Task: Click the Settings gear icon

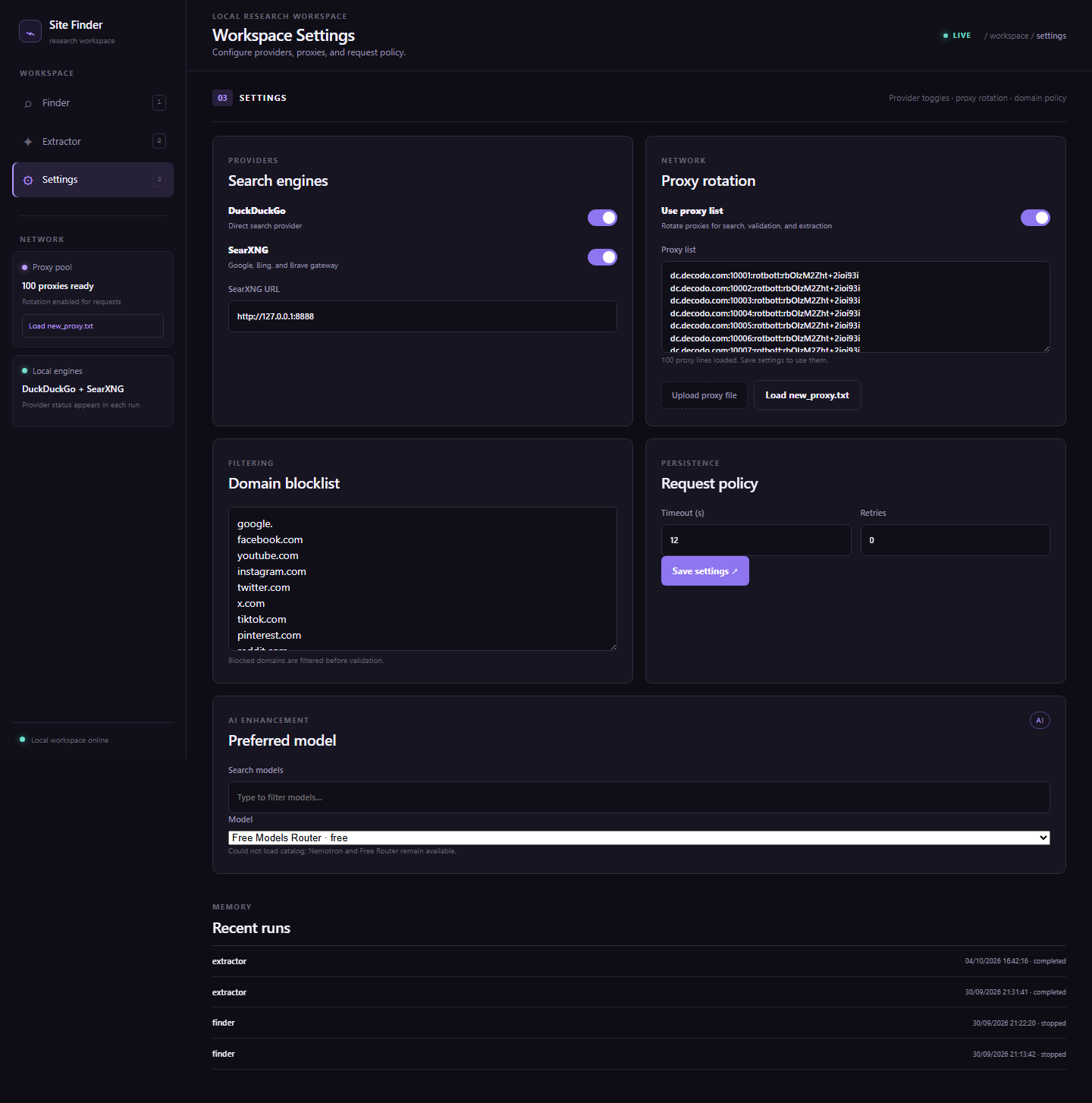Action: (28, 180)
